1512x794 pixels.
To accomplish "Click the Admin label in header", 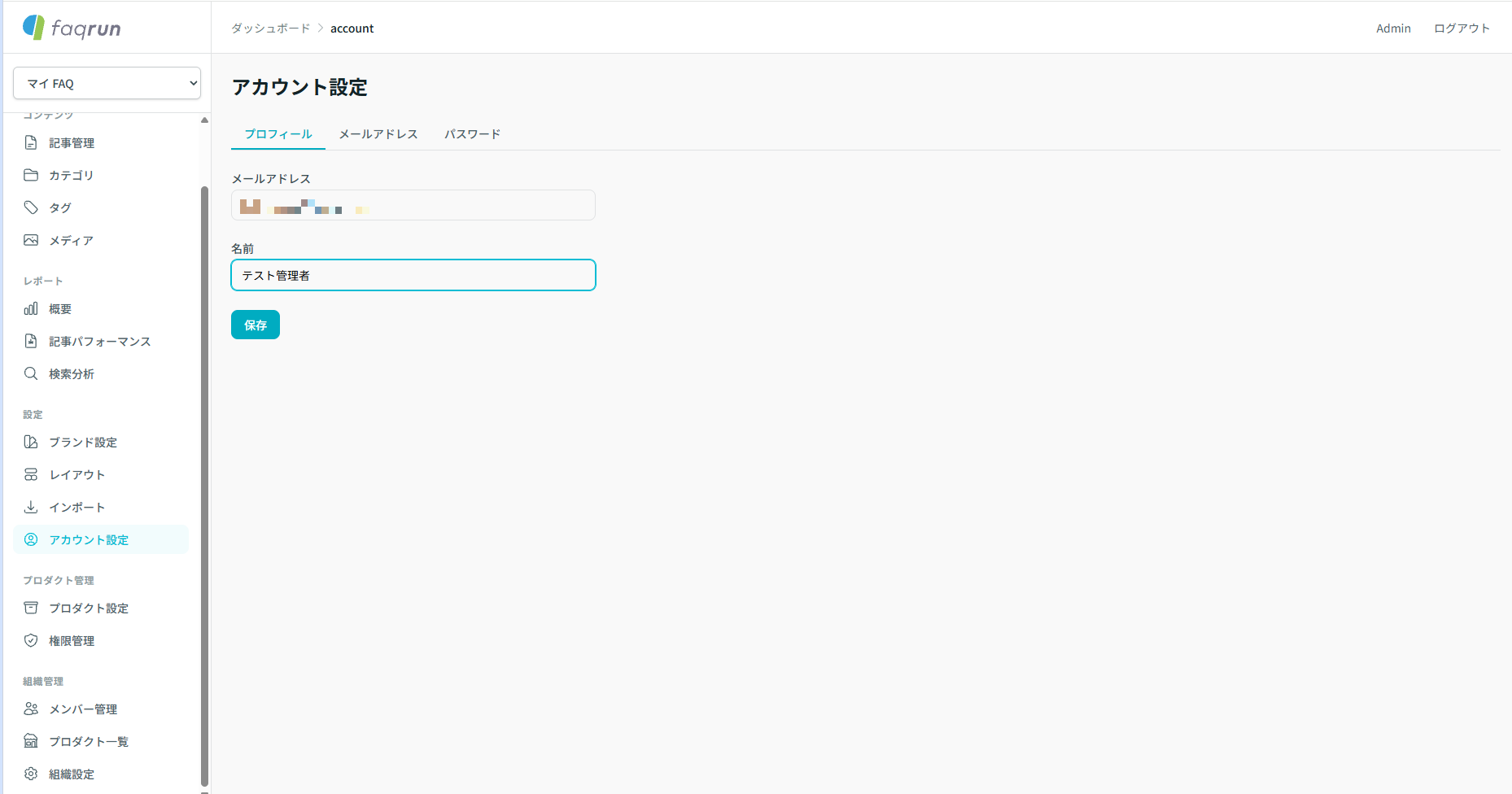I will coord(1393,28).
